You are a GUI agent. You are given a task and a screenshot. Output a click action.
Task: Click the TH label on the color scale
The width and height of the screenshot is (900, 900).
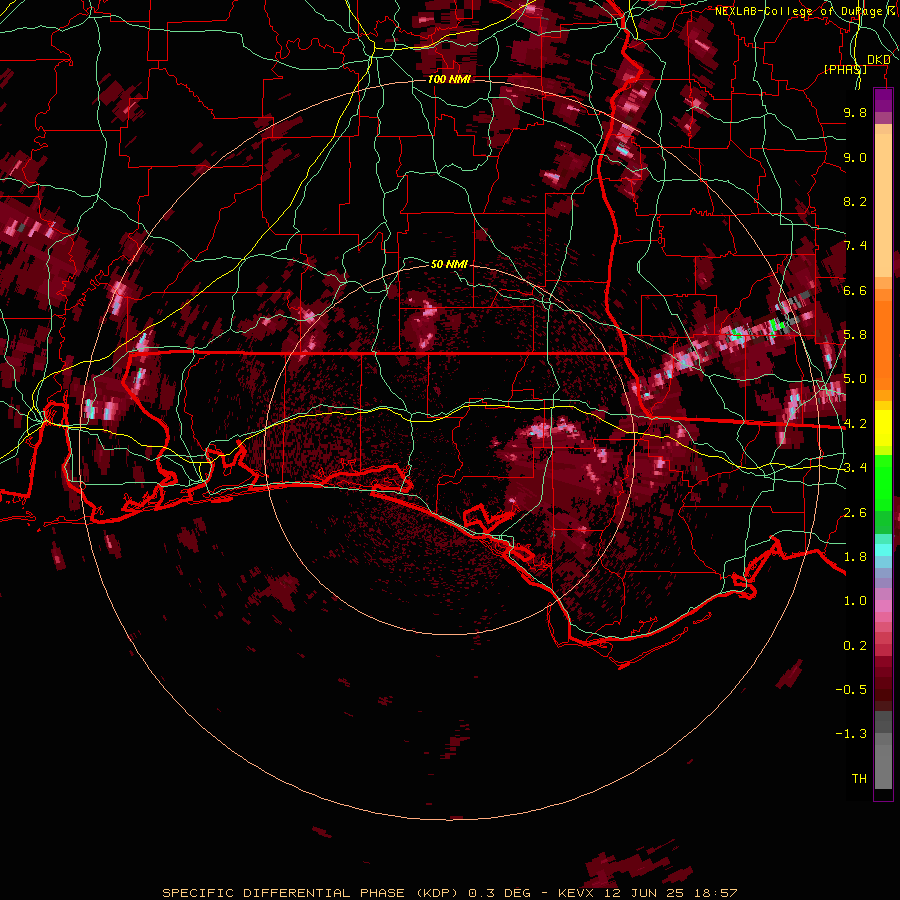[859, 779]
